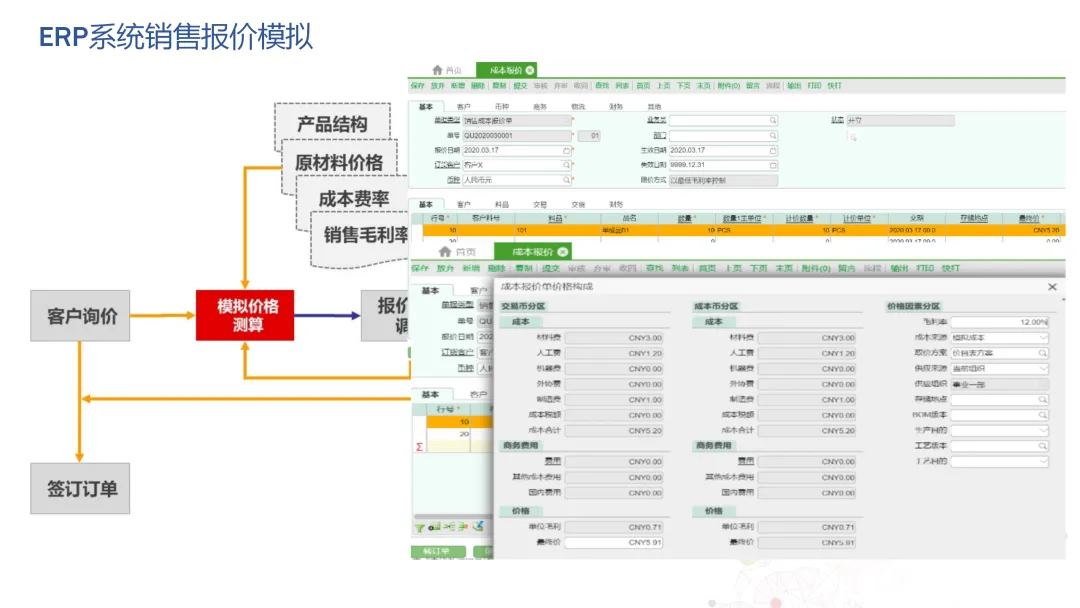Click the search icon in the 工艺版本 field

pyautogui.click(x=1043, y=446)
